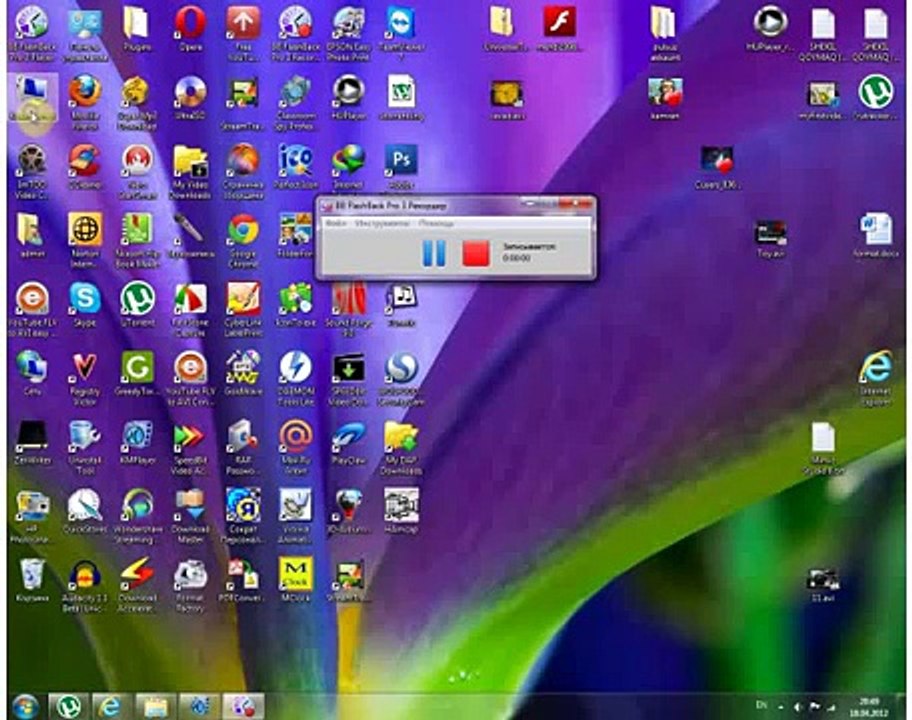
Task: Open the Format Factory shortcut
Action: (x=190, y=585)
